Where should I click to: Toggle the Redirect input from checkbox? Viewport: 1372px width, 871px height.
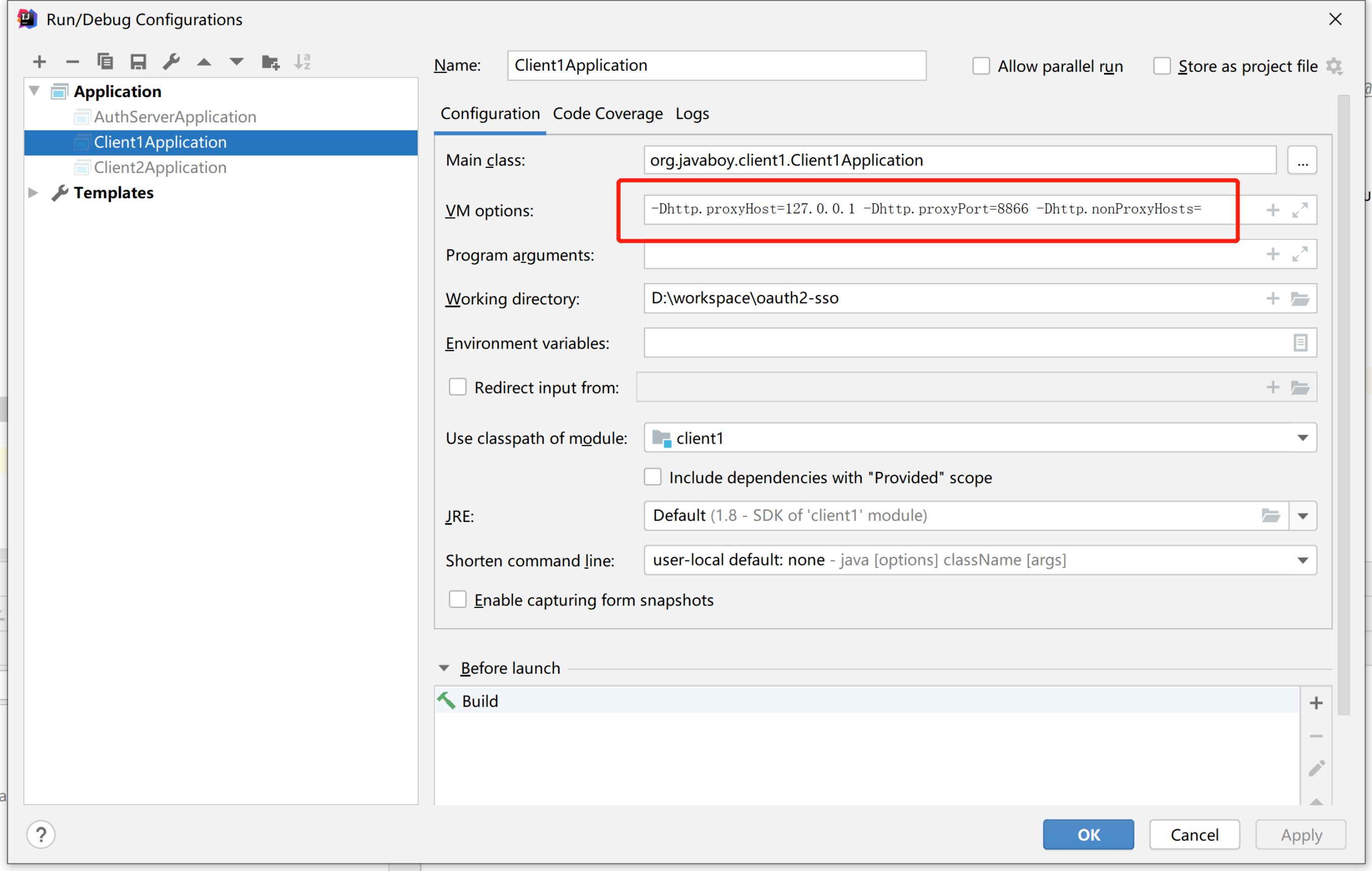pos(458,387)
